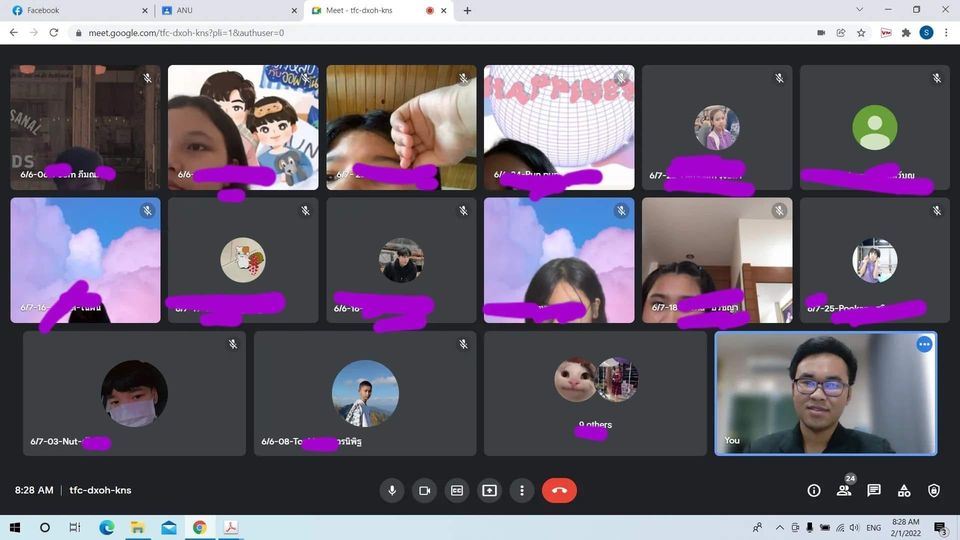960x540 pixels.
Task: Close the Facebook tab
Action: (x=144, y=10)
